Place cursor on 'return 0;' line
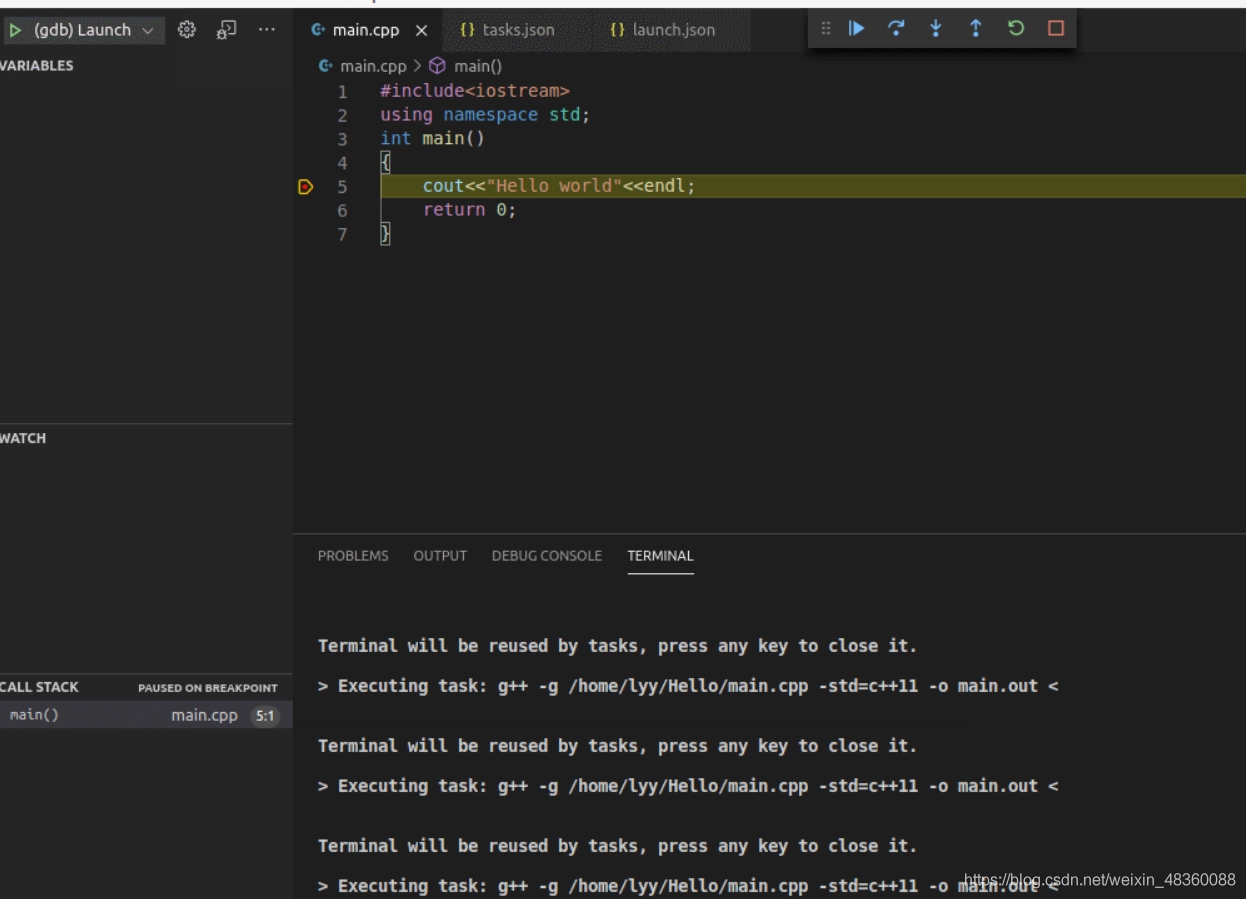The width and height of the screenshot is (1246, 899). click(x=469, y=210)
